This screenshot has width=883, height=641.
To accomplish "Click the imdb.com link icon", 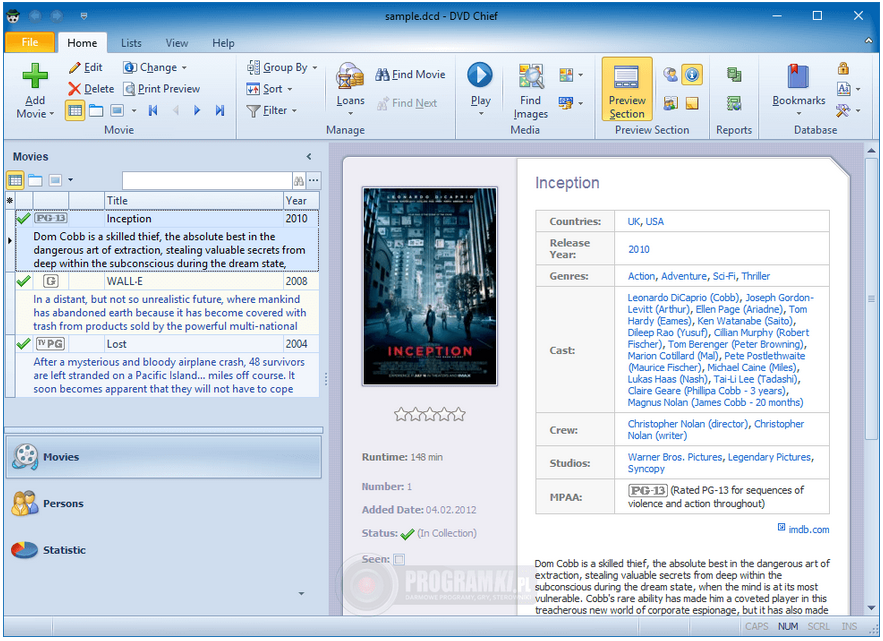I will [781, 527].
